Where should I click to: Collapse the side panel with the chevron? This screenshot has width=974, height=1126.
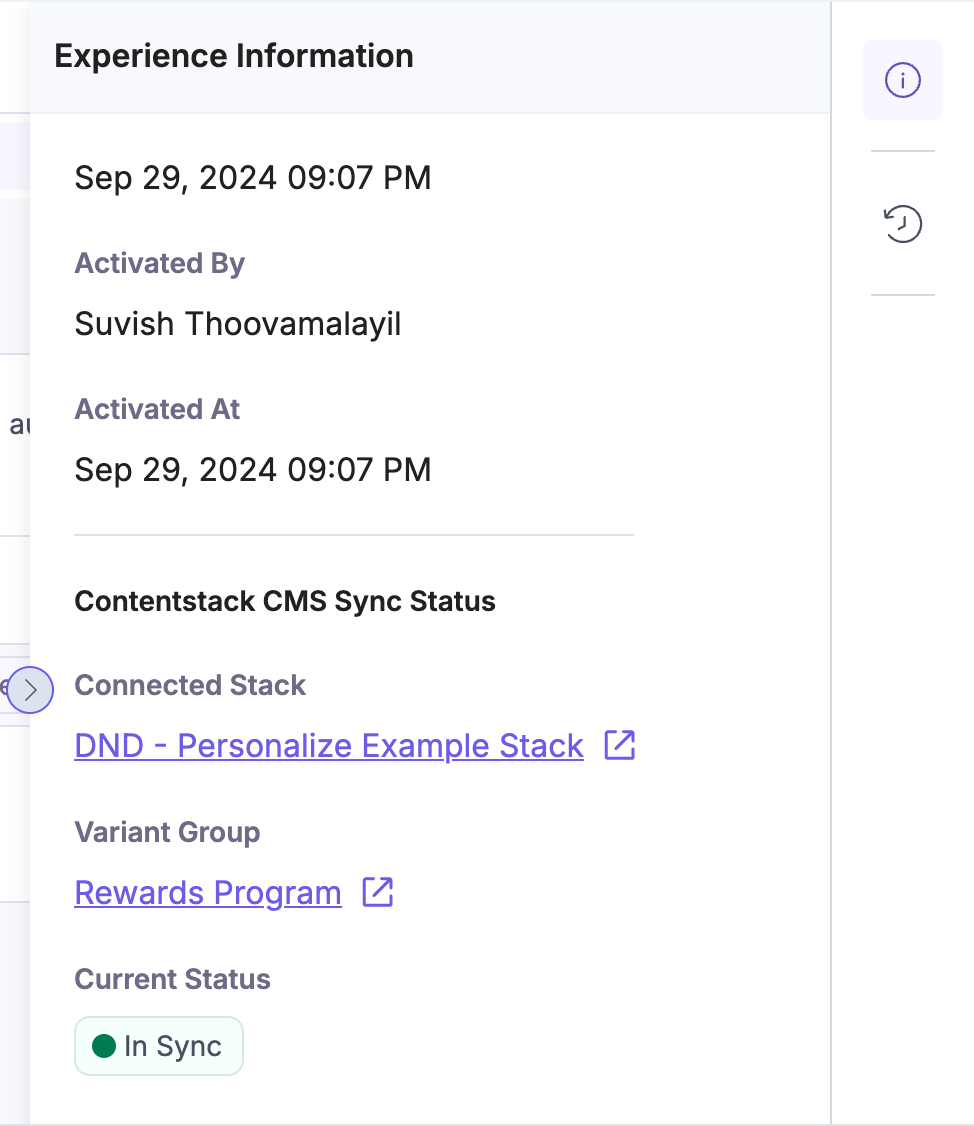[30, 689]
